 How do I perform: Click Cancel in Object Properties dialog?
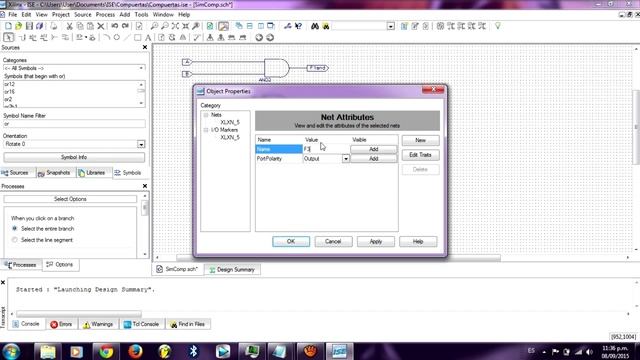pos(333,242)
